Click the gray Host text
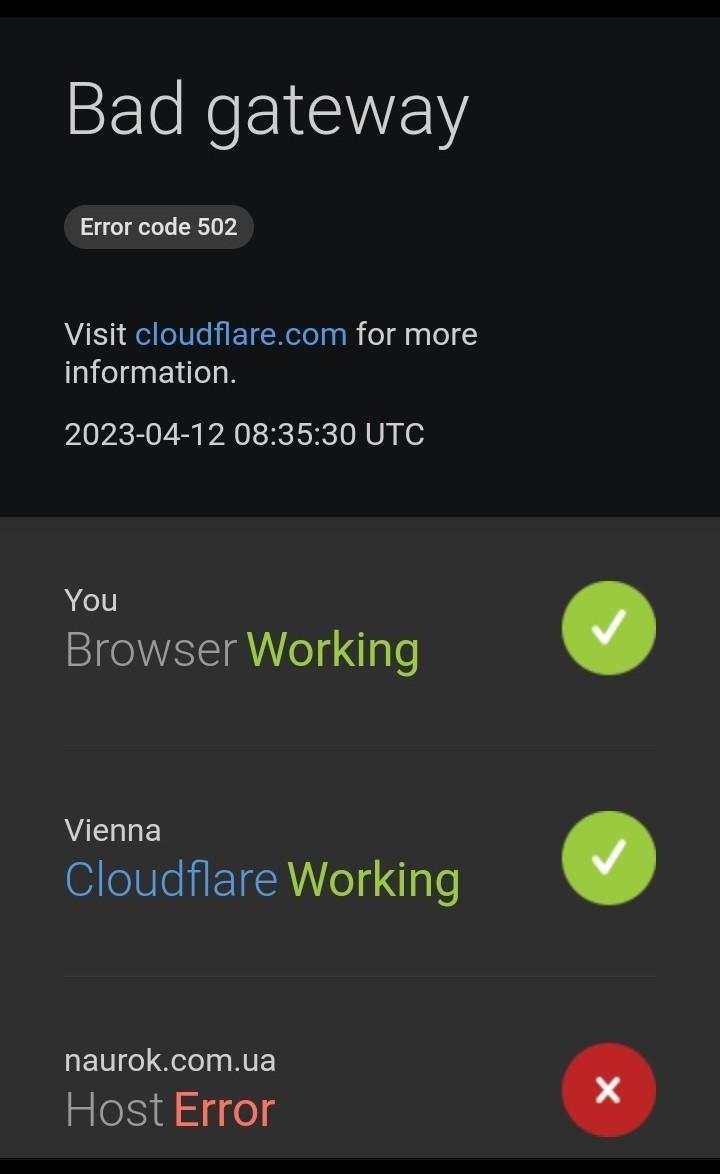Screen dimensions: 720x1174 114,1110
